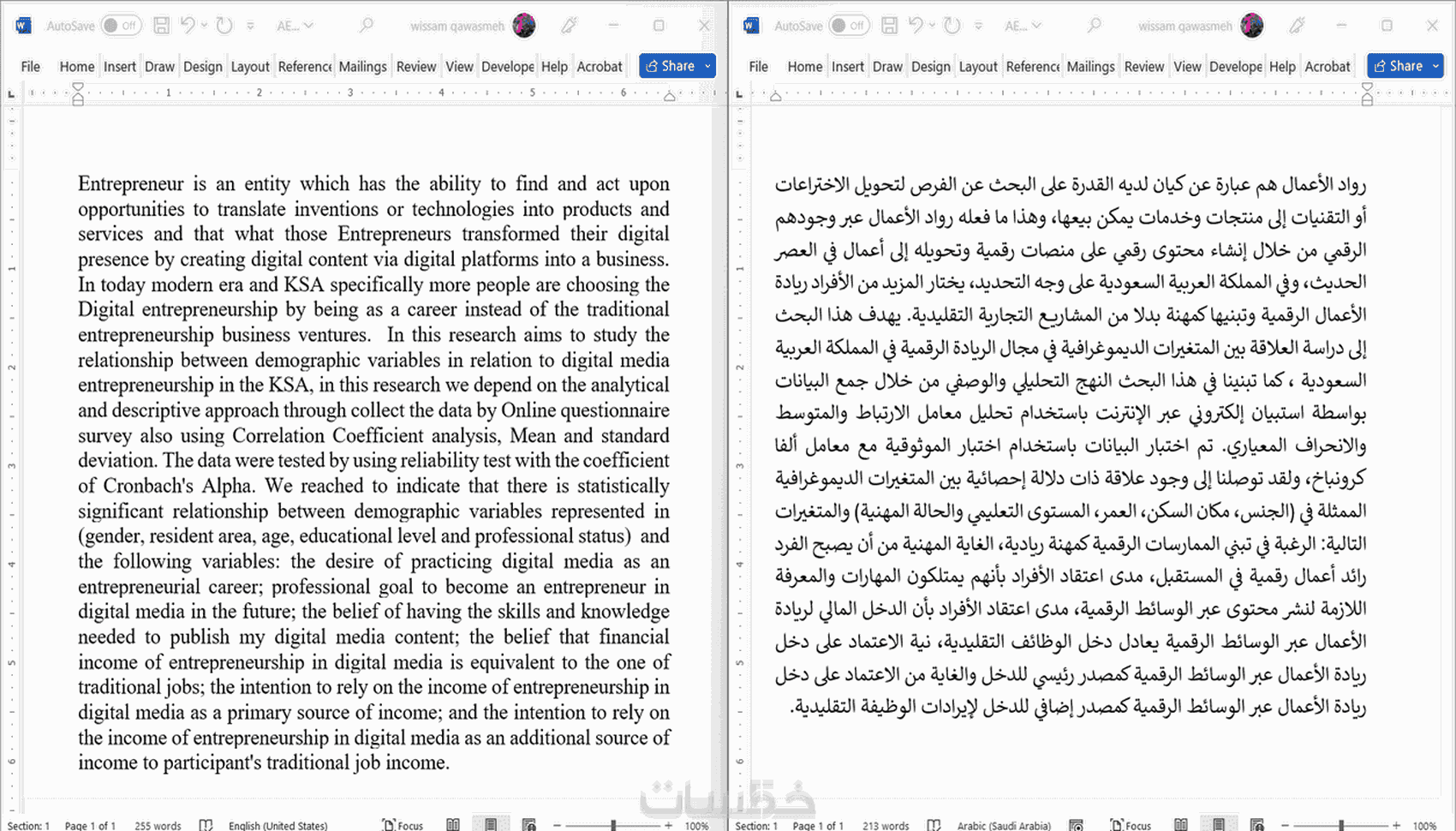Open the pen icon in right title bar
Screen dimensions: 1456x831
[1298, 26]
